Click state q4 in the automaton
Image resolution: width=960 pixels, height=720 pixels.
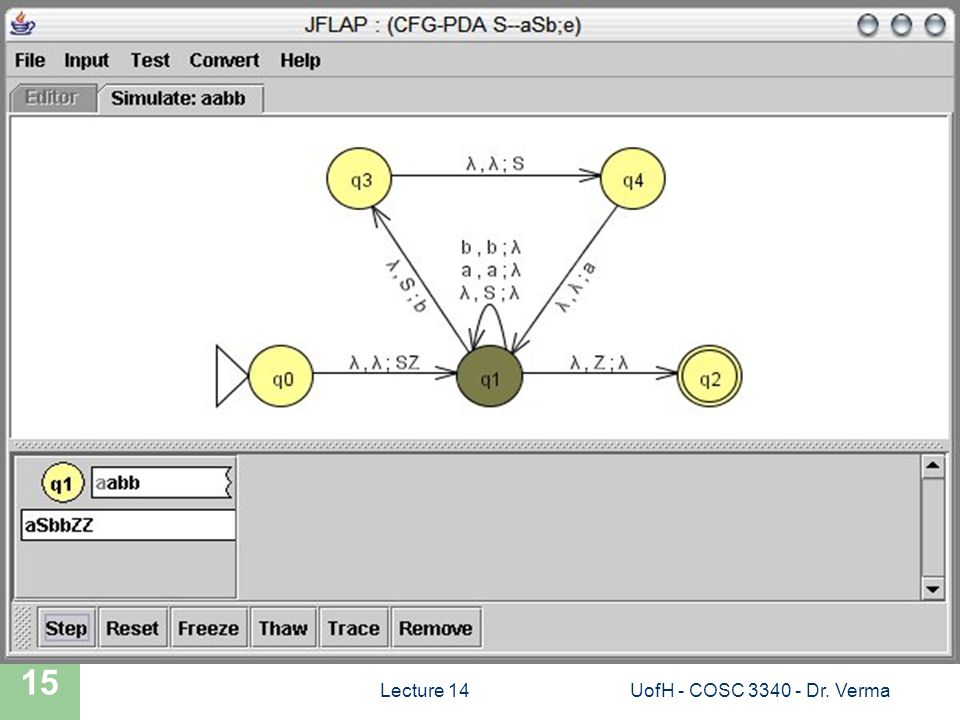coord(632,179)
